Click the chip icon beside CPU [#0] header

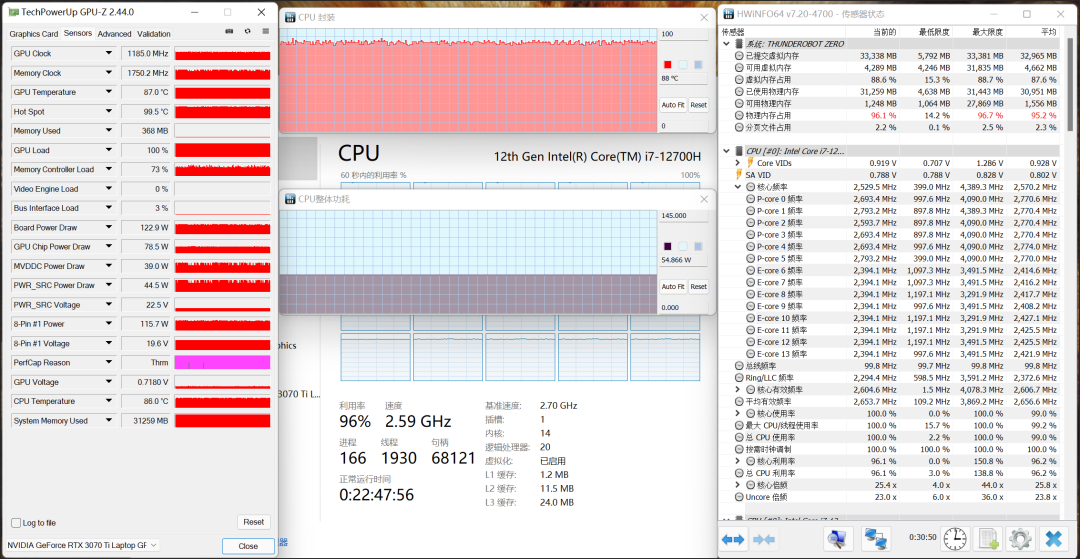(740, 151)
